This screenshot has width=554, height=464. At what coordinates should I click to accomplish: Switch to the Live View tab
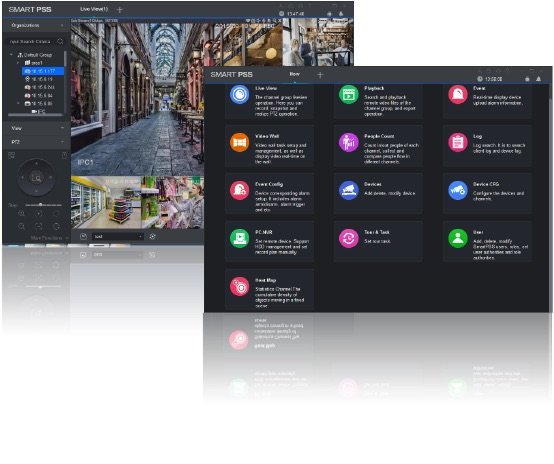94,9
